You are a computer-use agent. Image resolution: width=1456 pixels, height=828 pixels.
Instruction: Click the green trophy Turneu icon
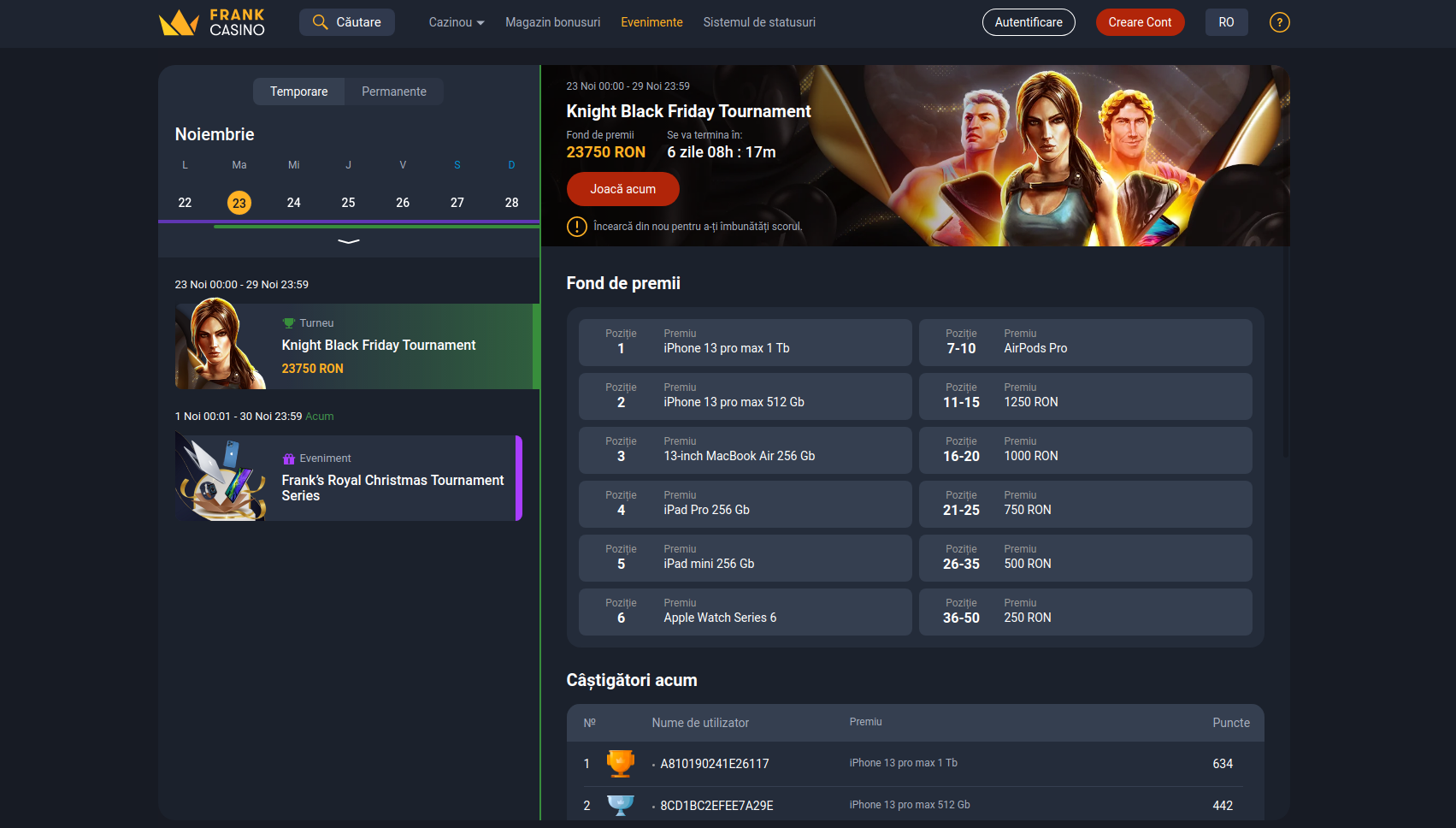coord(288,323)
